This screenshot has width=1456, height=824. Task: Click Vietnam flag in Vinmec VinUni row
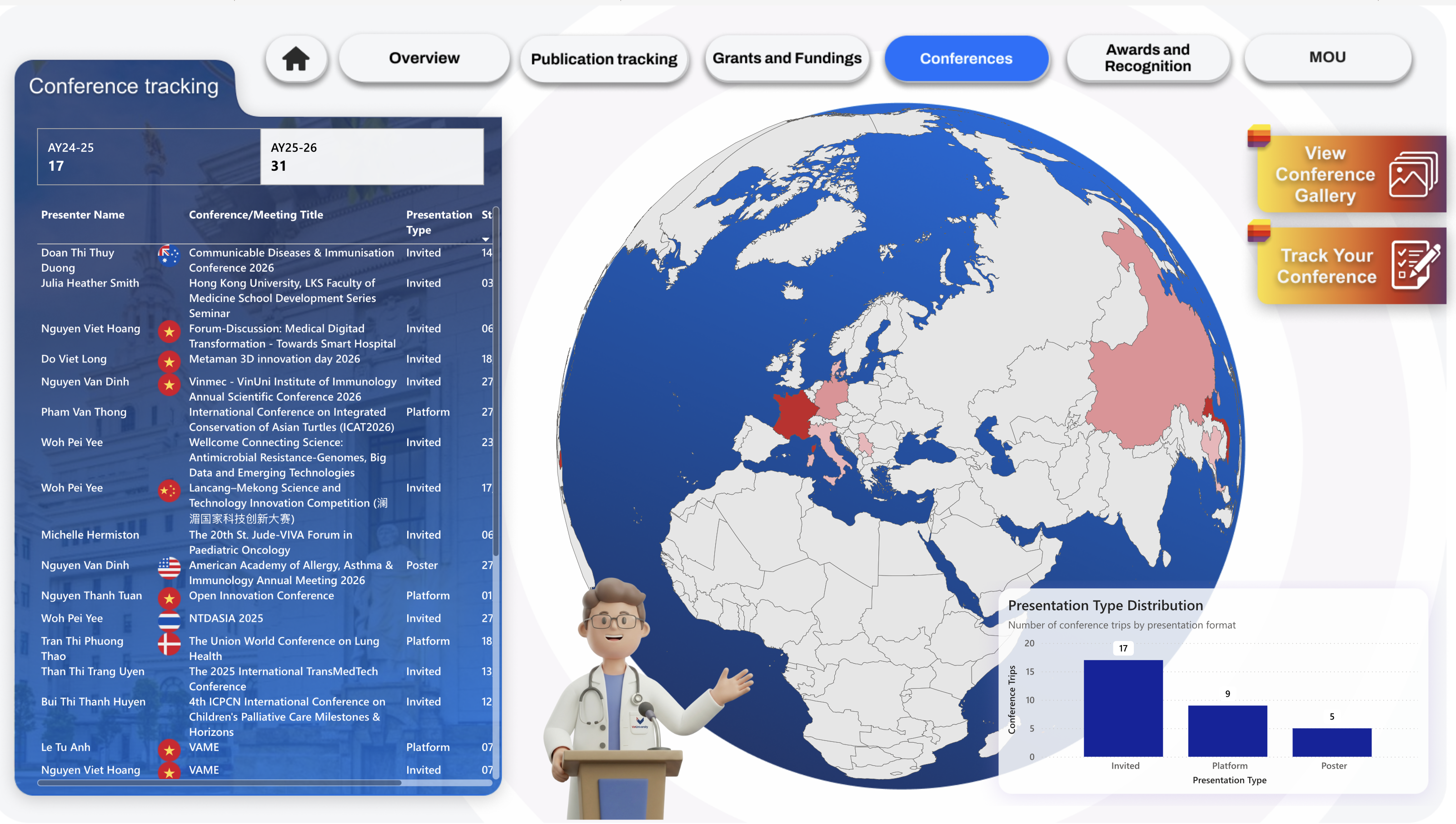pos(169,385)
